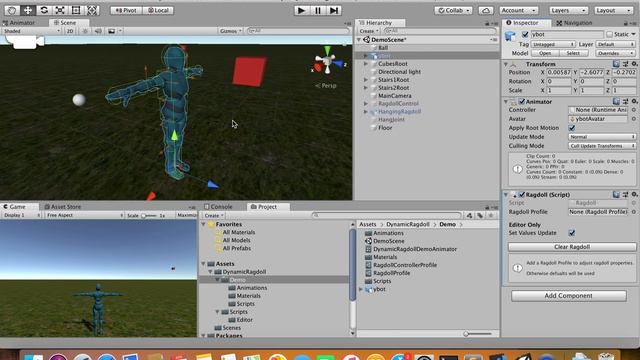
Task: Expand Stairs1Root in Hierarchy
Action: click(366, 80)
